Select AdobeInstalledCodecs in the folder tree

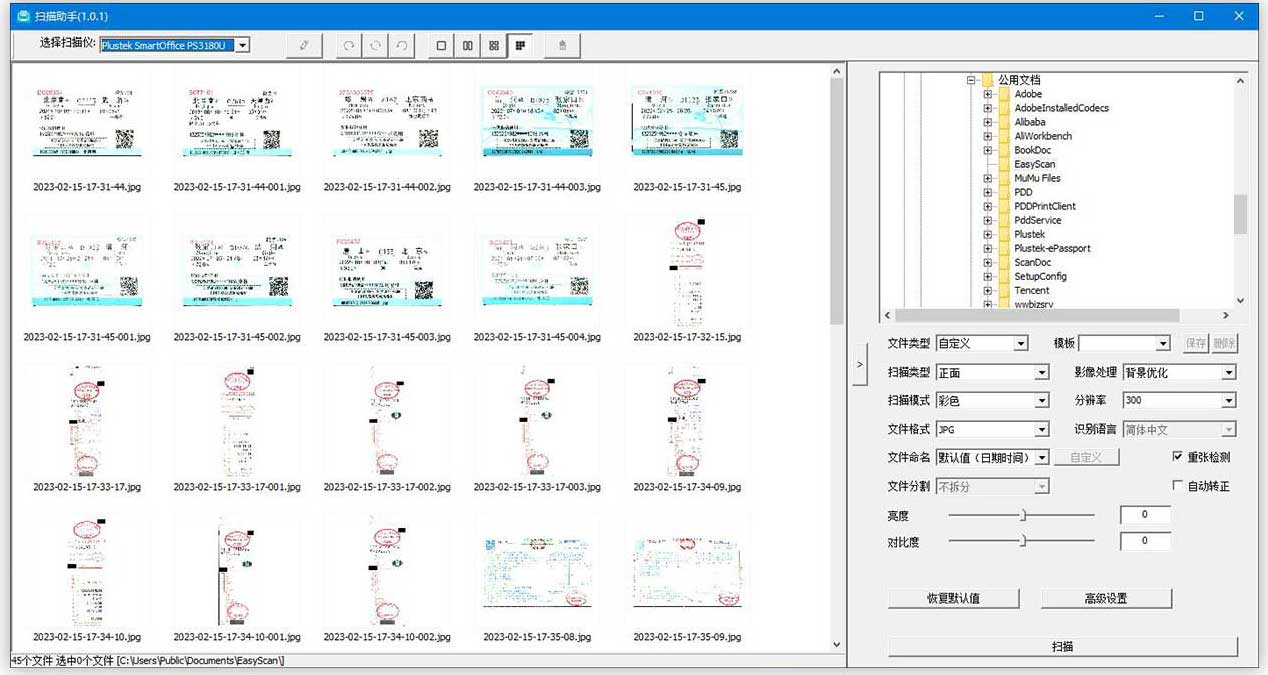tap(1061, 108)
